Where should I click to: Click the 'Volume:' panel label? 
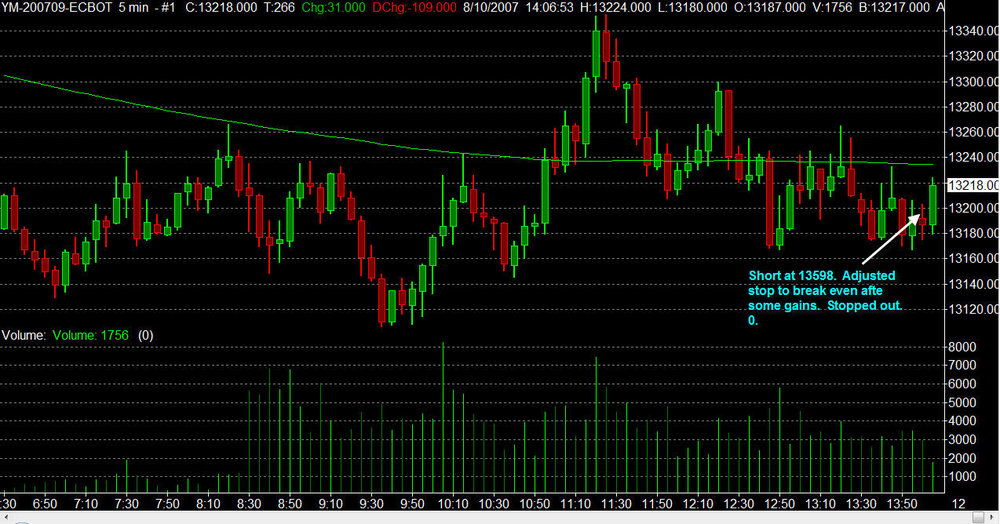coord(24,335)
